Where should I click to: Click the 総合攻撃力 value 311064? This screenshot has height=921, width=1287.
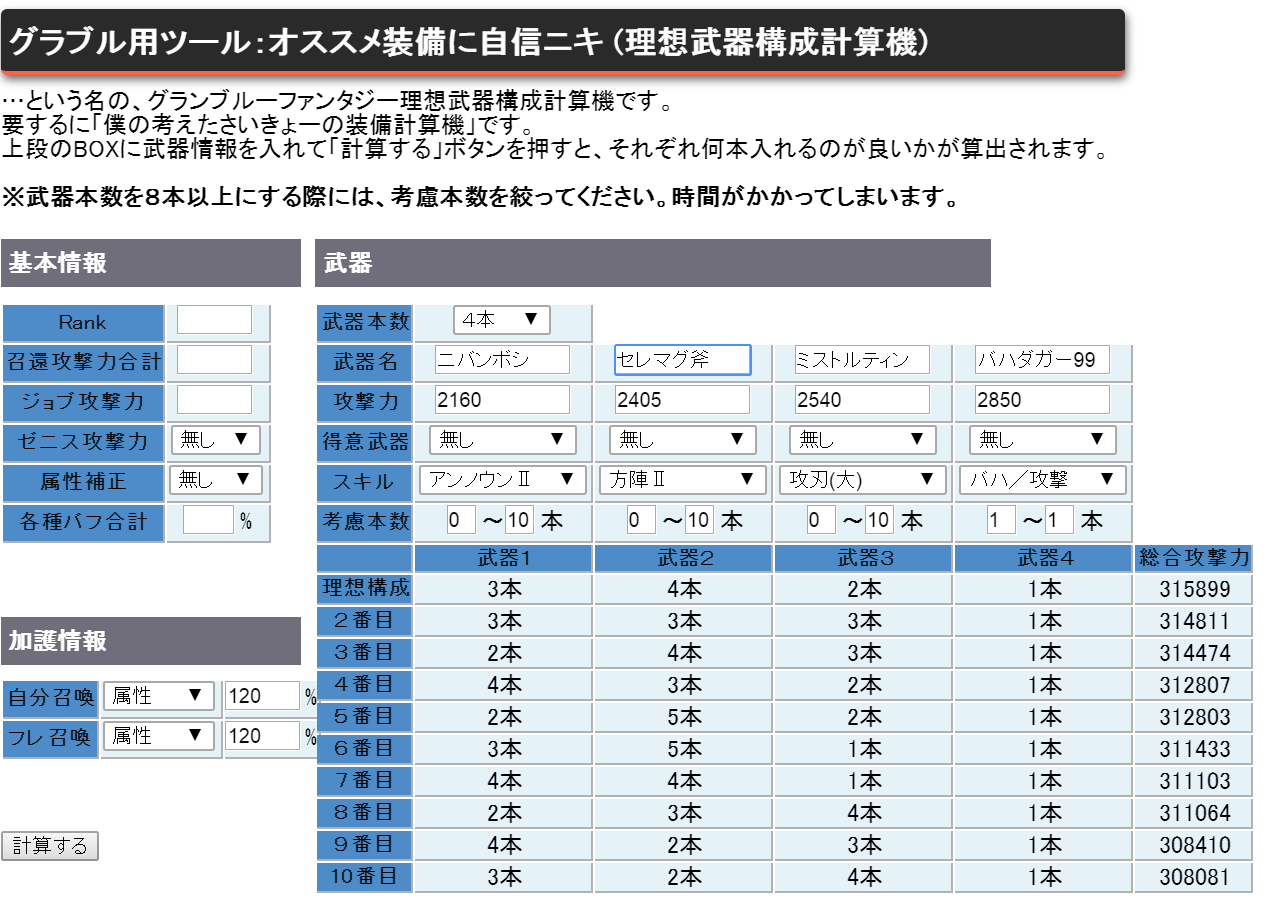[1194, 813]
